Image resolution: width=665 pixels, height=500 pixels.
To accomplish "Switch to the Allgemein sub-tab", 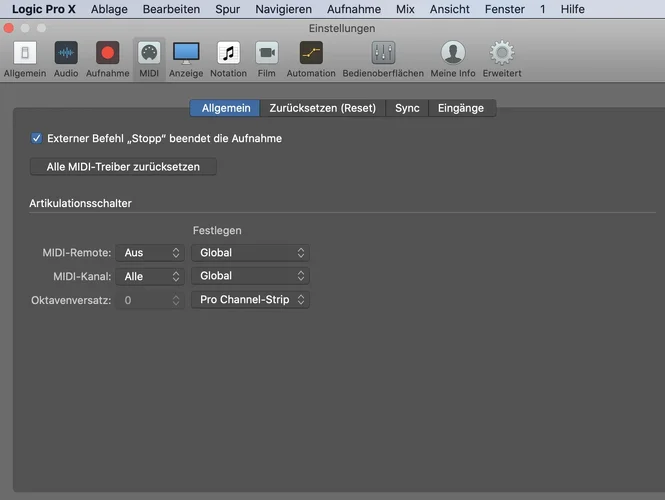I will [225, 108].
